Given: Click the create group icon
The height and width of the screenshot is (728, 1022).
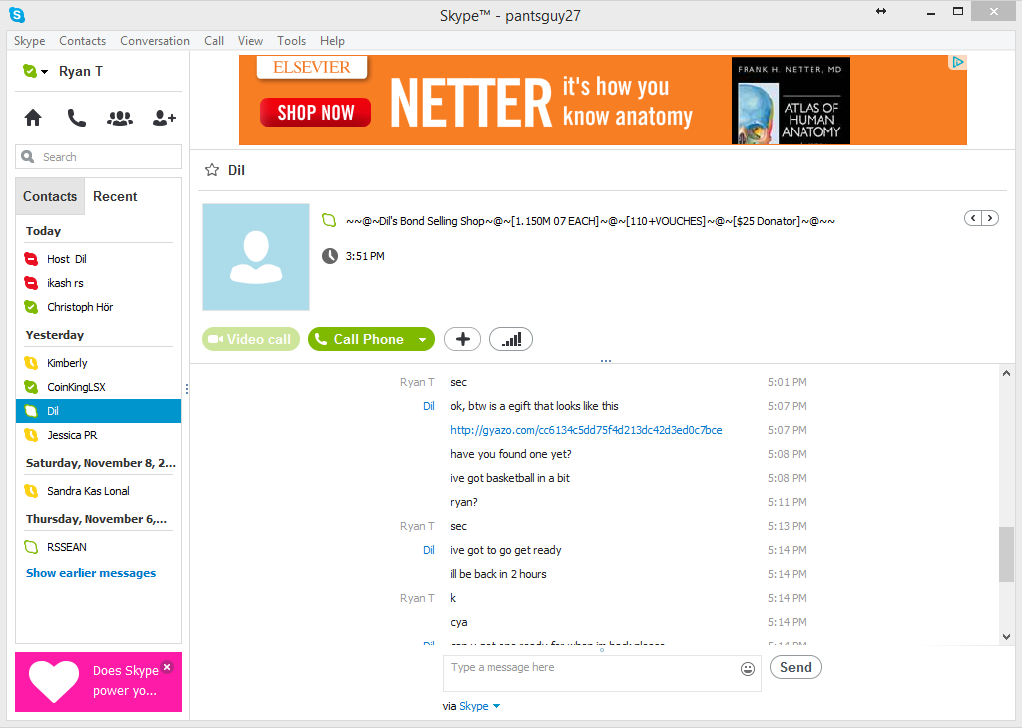Looking at the screenshot, I should tap(120, 118).
